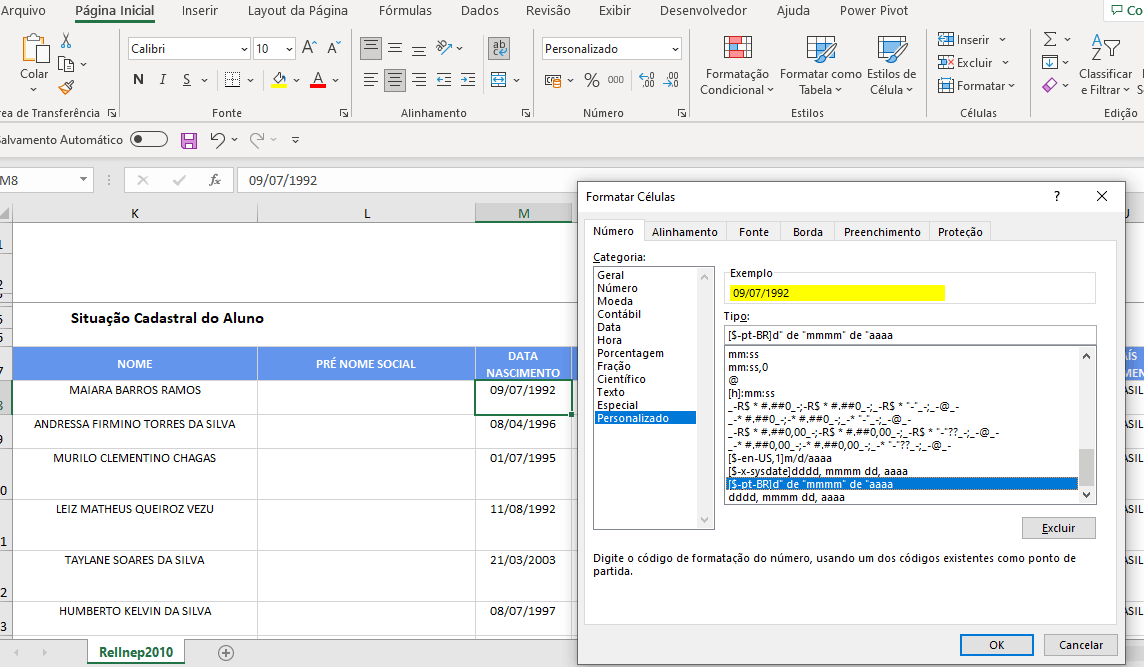Click the purple Save disk icon
This screenshot has width=1144, height=667.
pyautogui.click(x=189, y=141)
